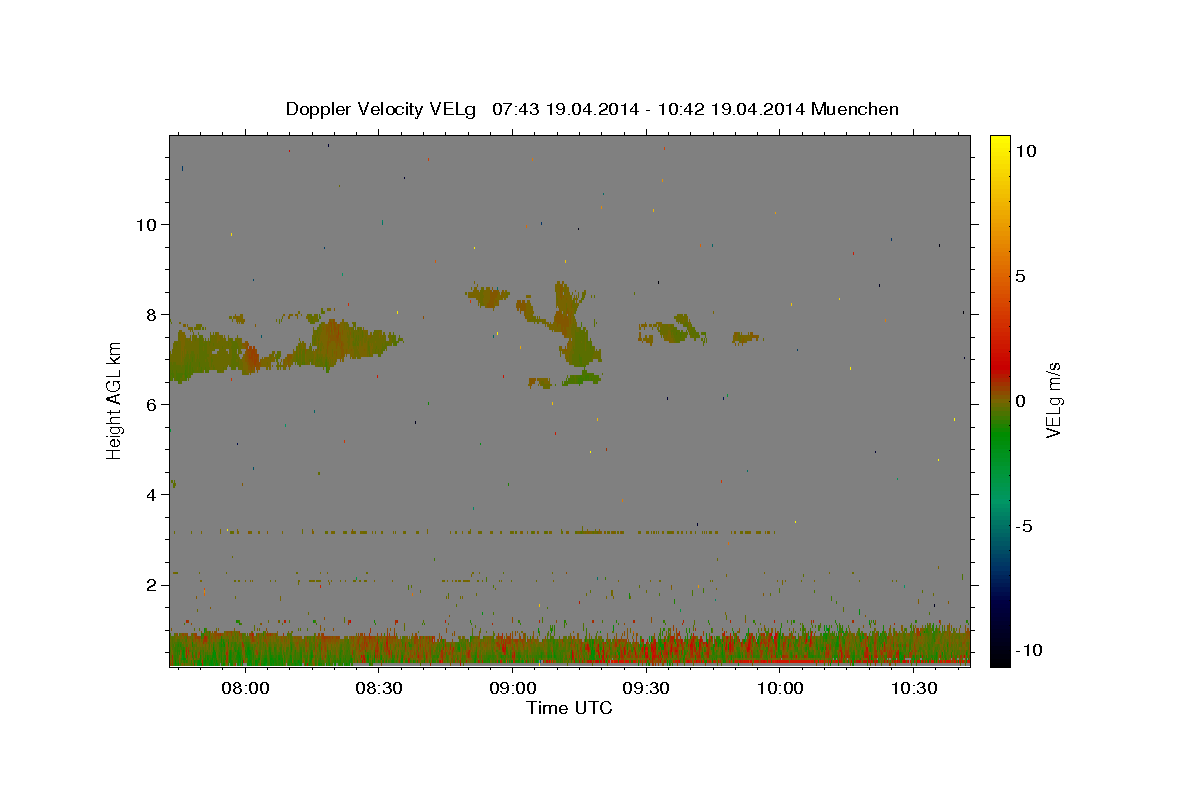Click the plot title "Doppler Velocity VELg"
The height and width of the screenshot is (800, 1200).
pos(381,109)
